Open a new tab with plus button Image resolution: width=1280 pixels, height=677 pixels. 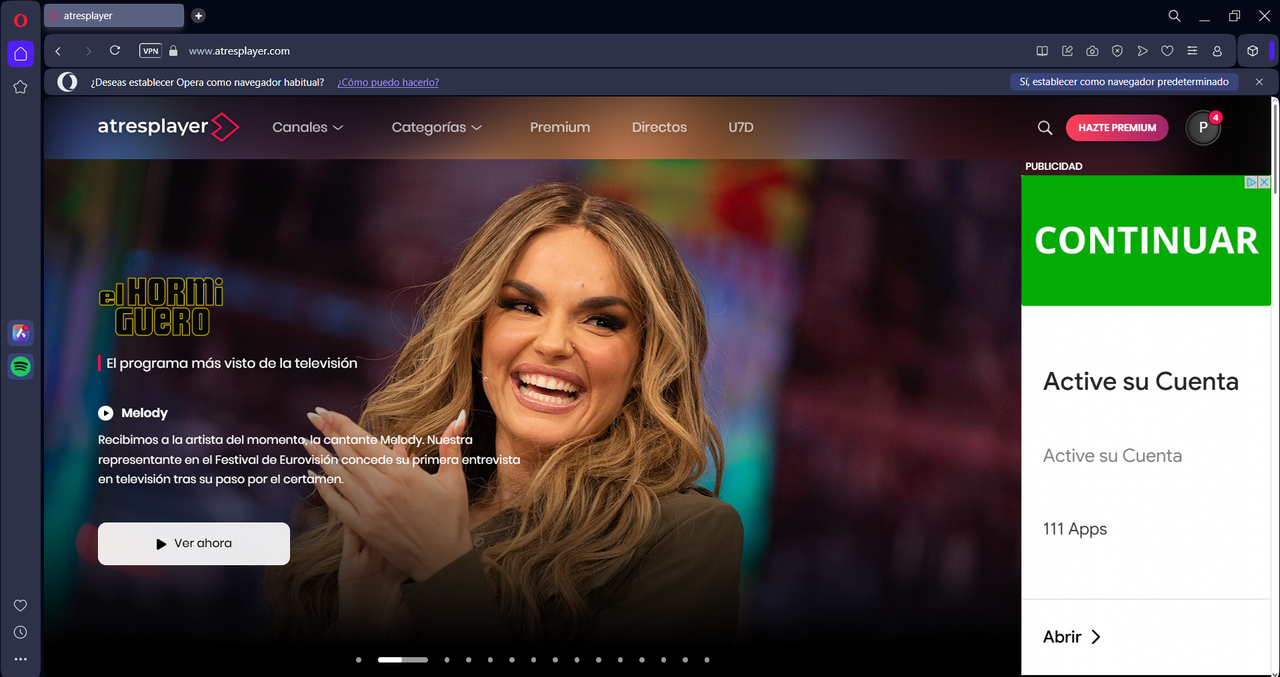click(x=198, y=16)
